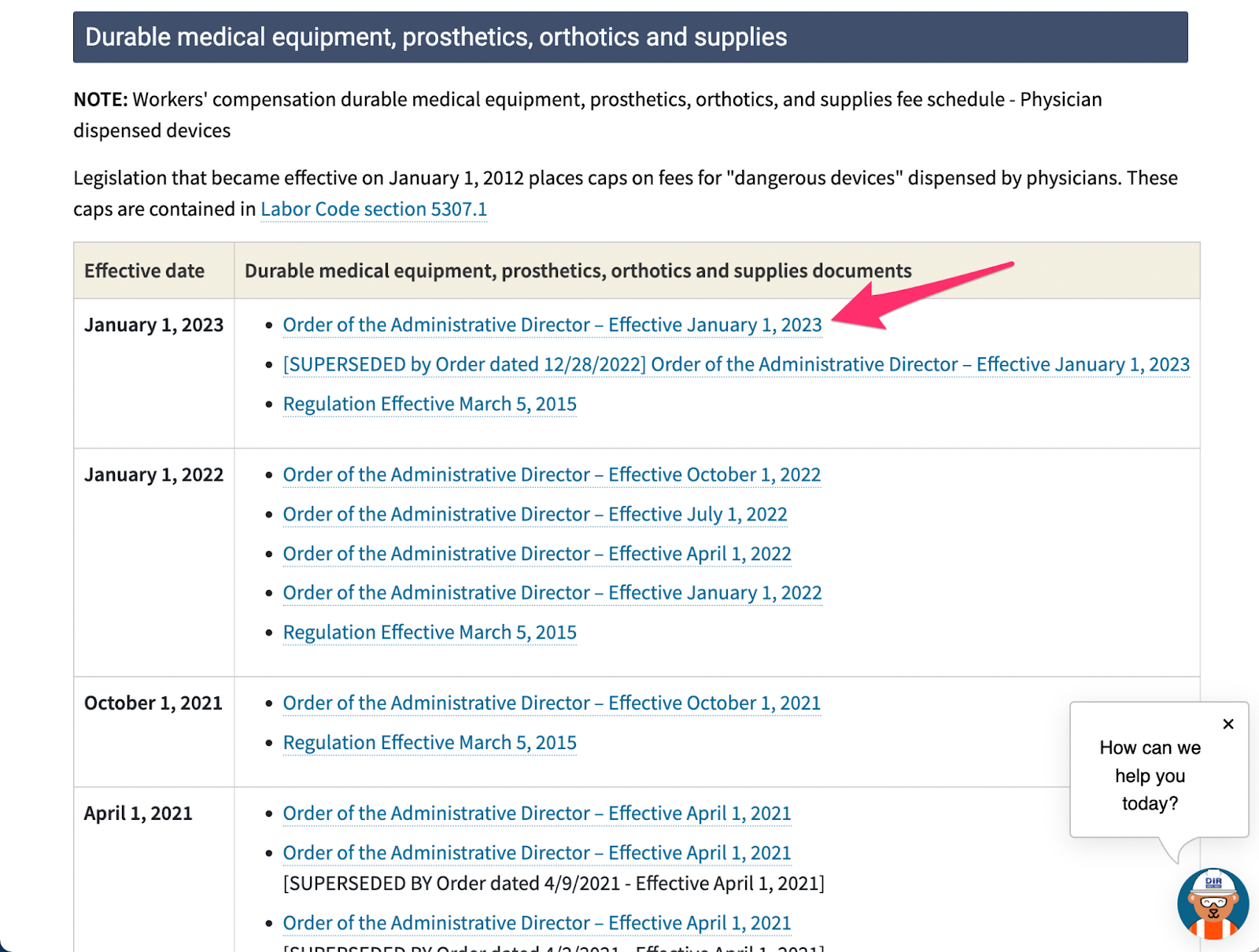Open Labor Code section 5307.1 link
This screenshot has width=1259, height=952.
coord(374,209)
